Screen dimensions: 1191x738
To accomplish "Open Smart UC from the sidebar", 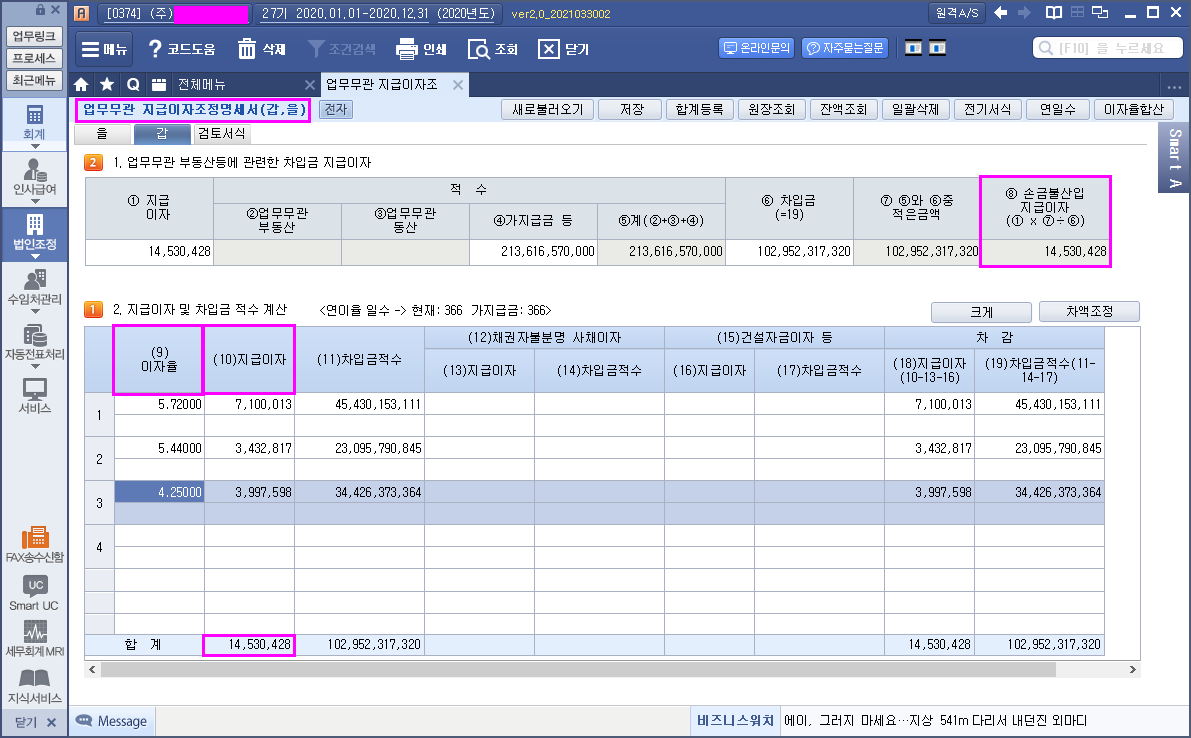I will [x=34, y=591].
